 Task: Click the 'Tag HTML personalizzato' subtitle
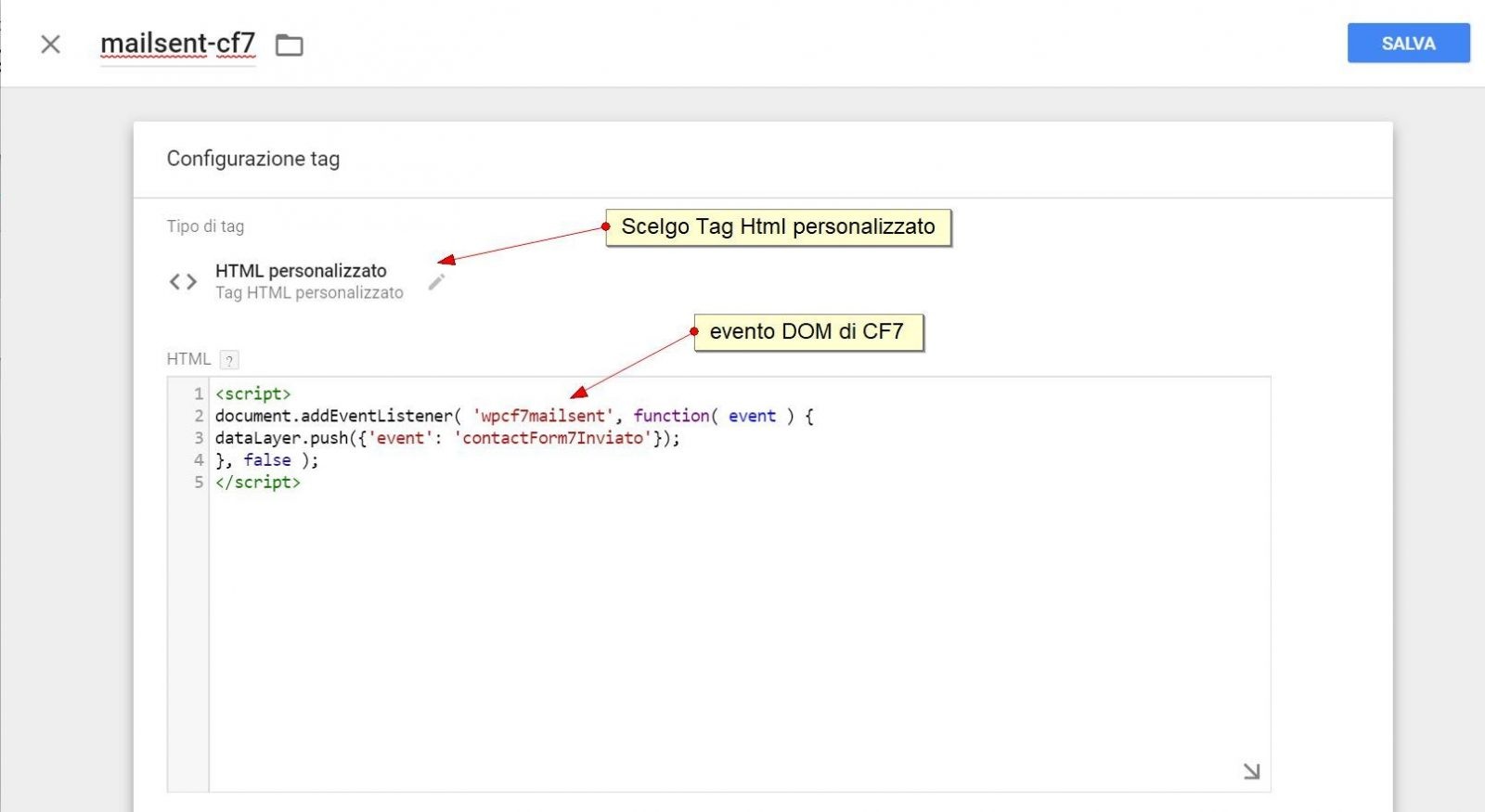309,293
